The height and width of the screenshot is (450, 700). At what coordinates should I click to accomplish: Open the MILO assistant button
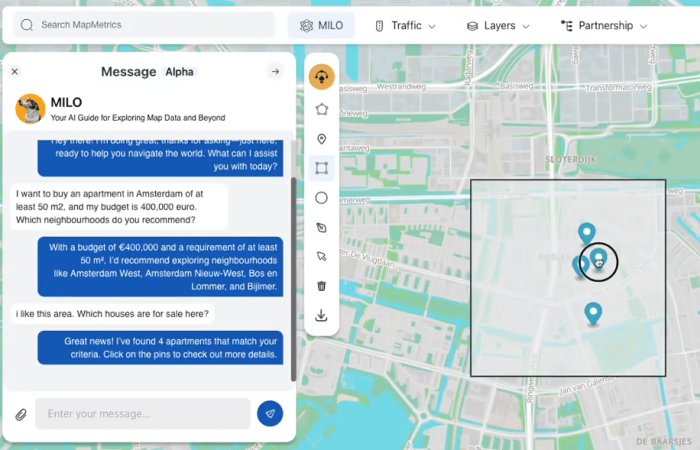coord(321,25)
